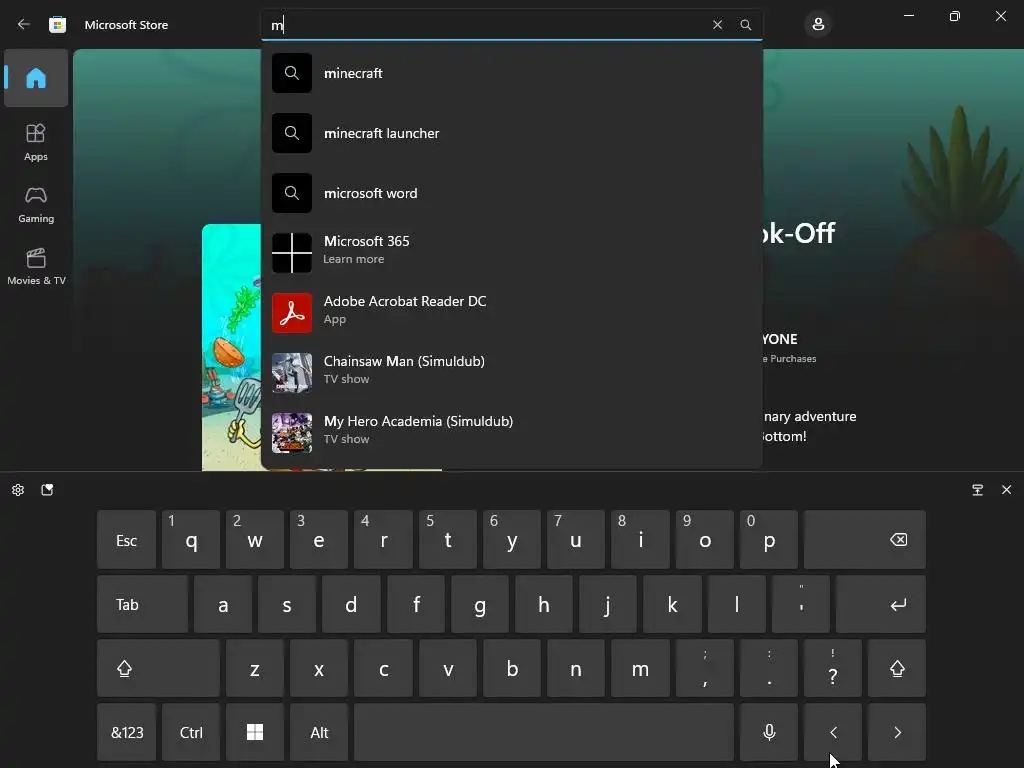Screen dimensions: 1024x768
Task: Open Chainsaw Man (Simuldub) TV show result
Action: tap(512, 373)
